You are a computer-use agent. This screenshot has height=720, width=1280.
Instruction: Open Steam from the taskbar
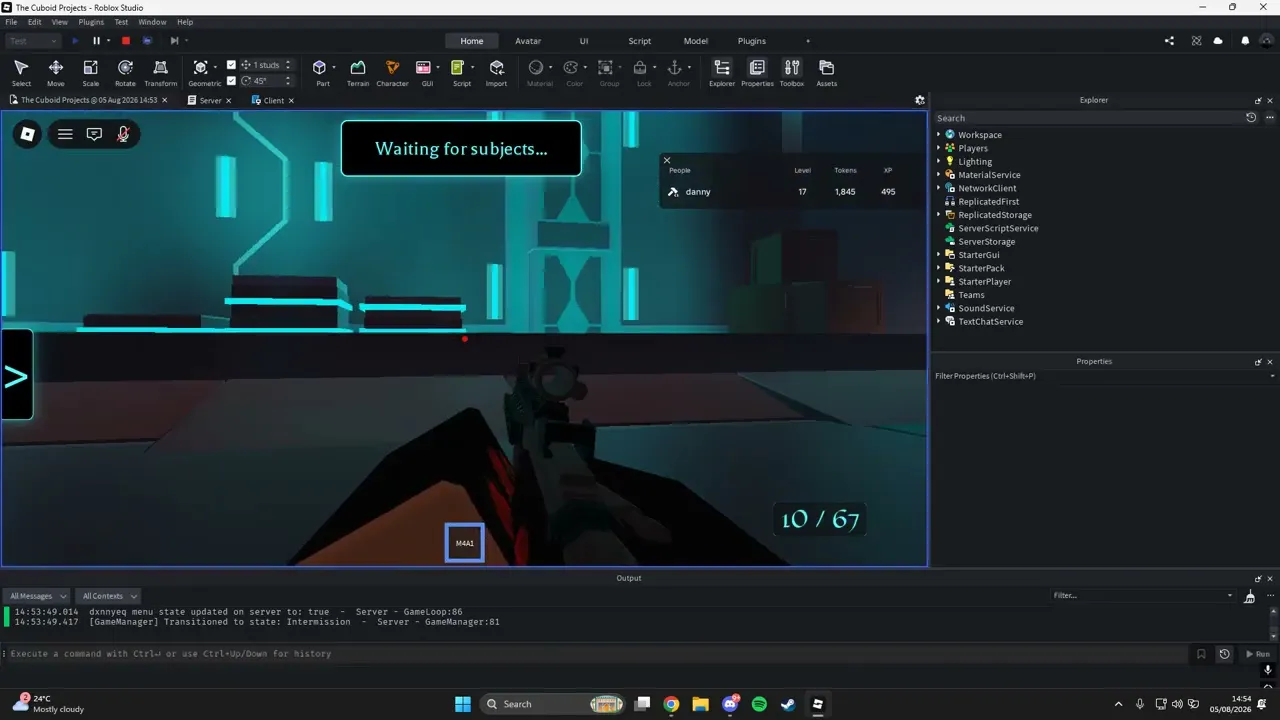point(788,704)
